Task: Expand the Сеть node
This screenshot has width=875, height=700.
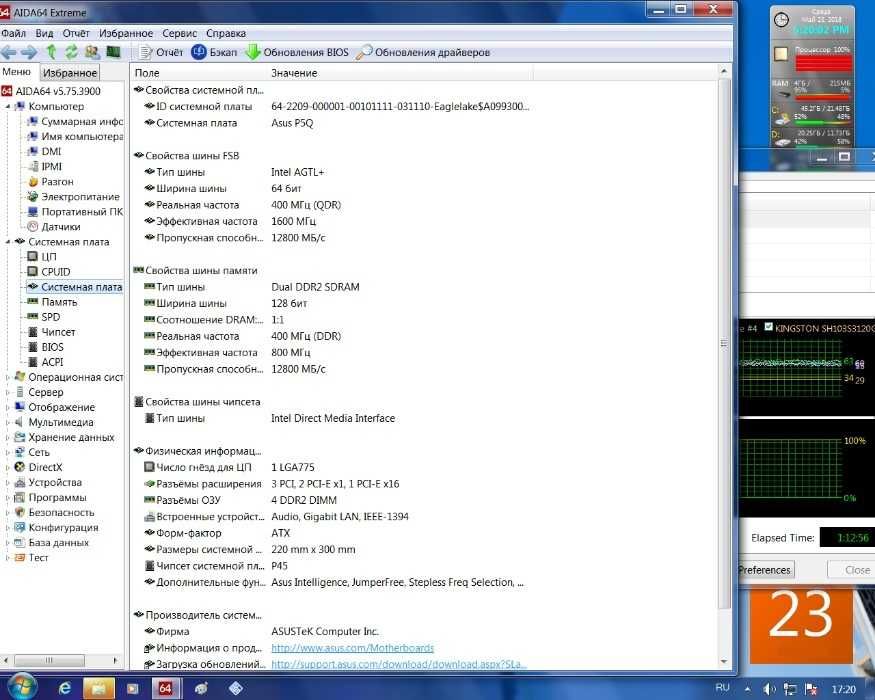Action: tap(8, 453)
